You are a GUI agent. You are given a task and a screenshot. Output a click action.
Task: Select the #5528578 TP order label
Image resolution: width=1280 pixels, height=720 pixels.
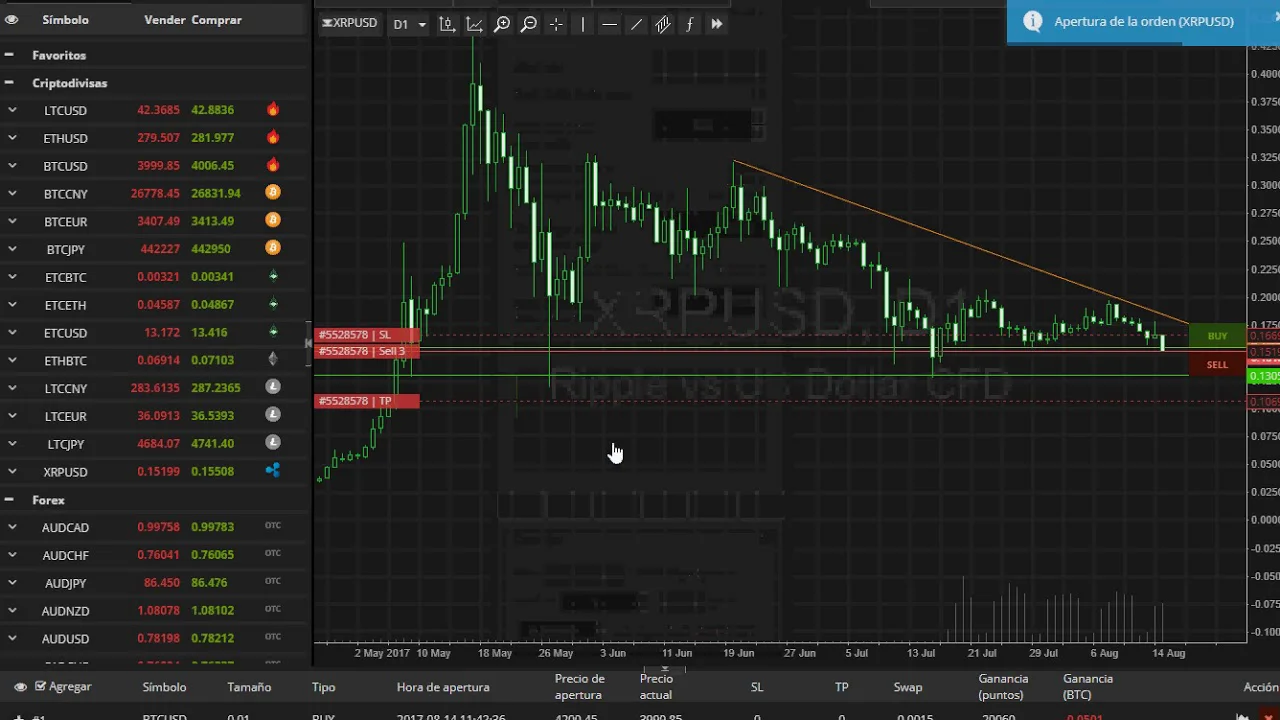click(x=367, y=401)
